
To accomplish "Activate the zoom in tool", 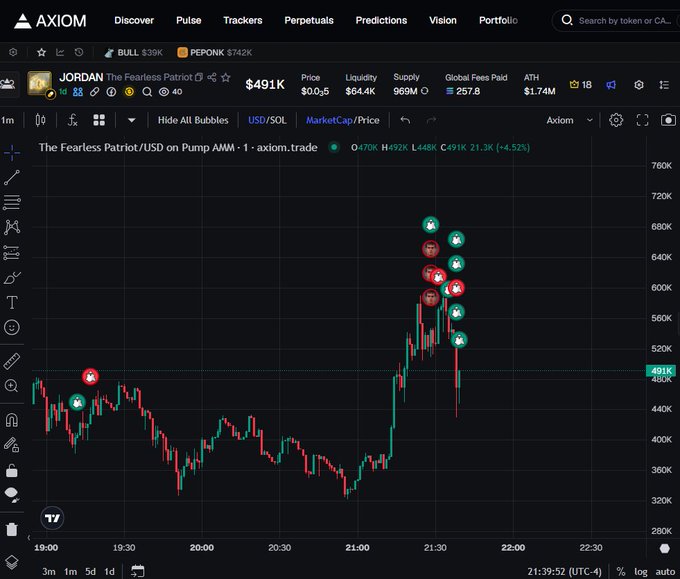I will pos(12,386).
